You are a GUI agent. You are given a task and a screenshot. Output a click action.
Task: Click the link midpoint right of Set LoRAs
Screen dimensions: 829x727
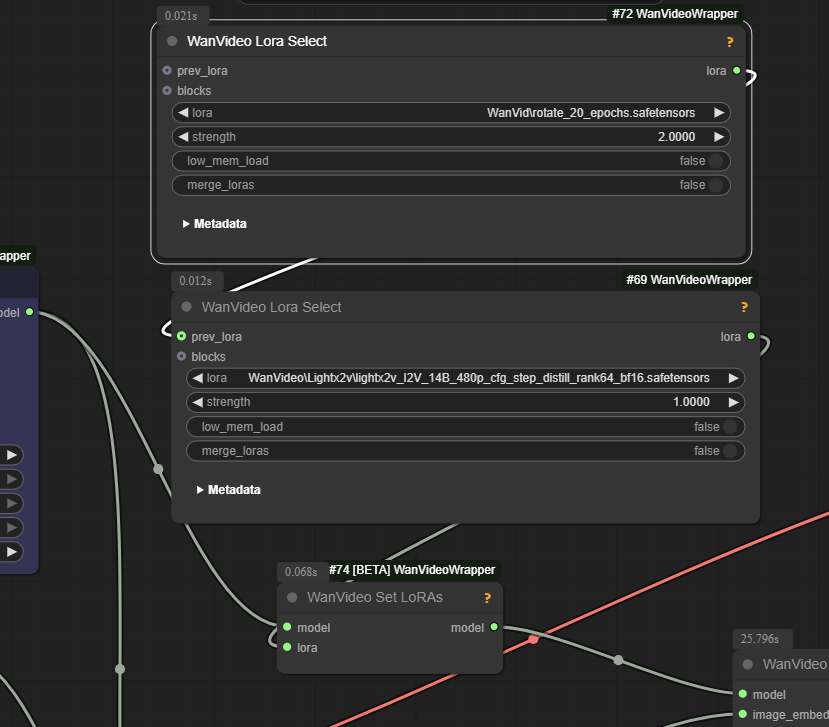tap(618, 660)
